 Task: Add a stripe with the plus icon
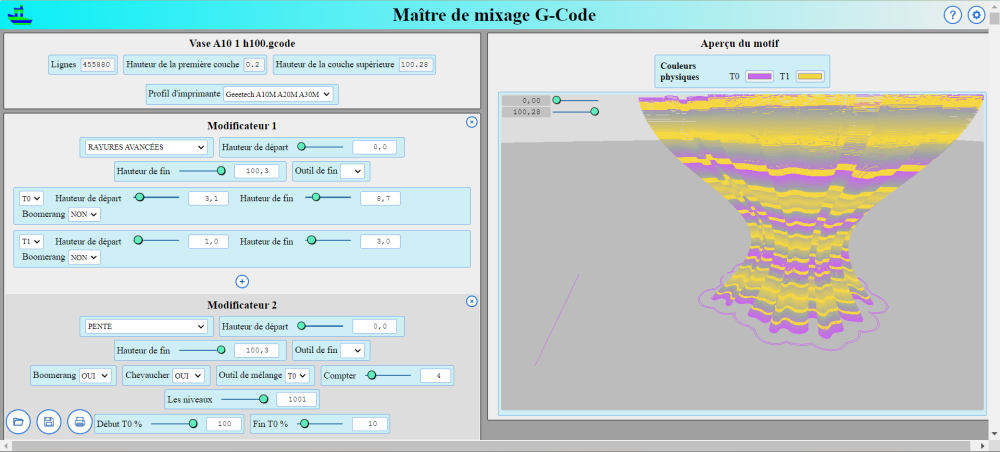[x=242, y=281]
